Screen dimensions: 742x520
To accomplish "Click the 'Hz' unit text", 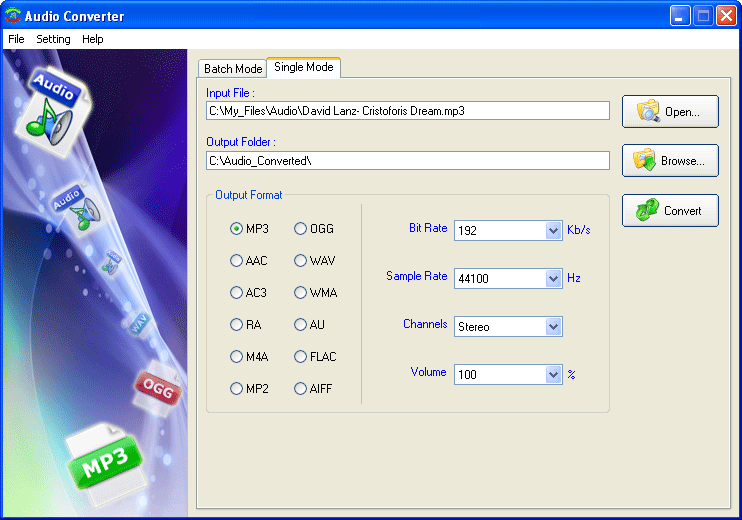I will (x=574, y=278).
